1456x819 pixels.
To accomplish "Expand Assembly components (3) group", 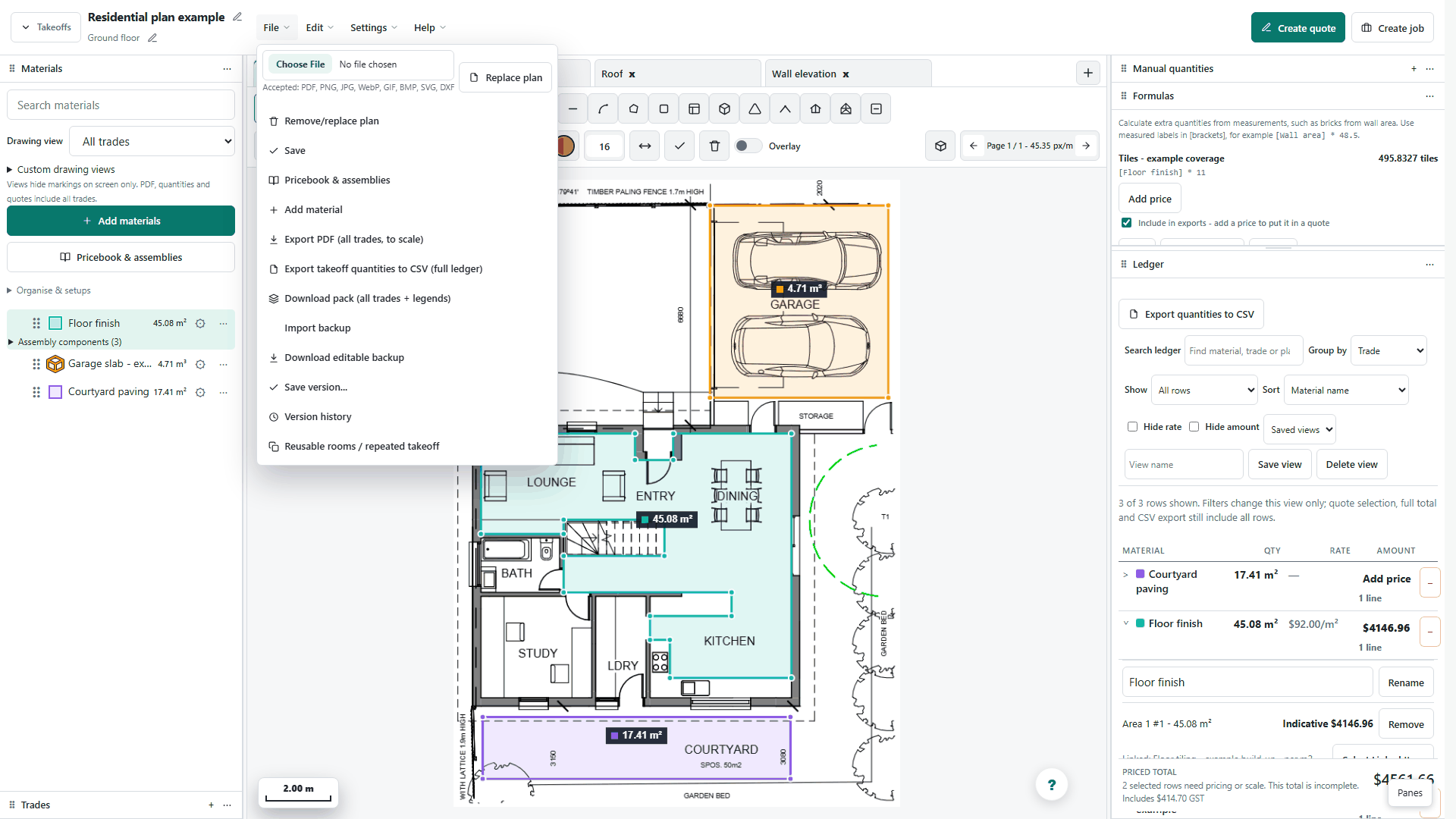I will click(x=64, y=342).
